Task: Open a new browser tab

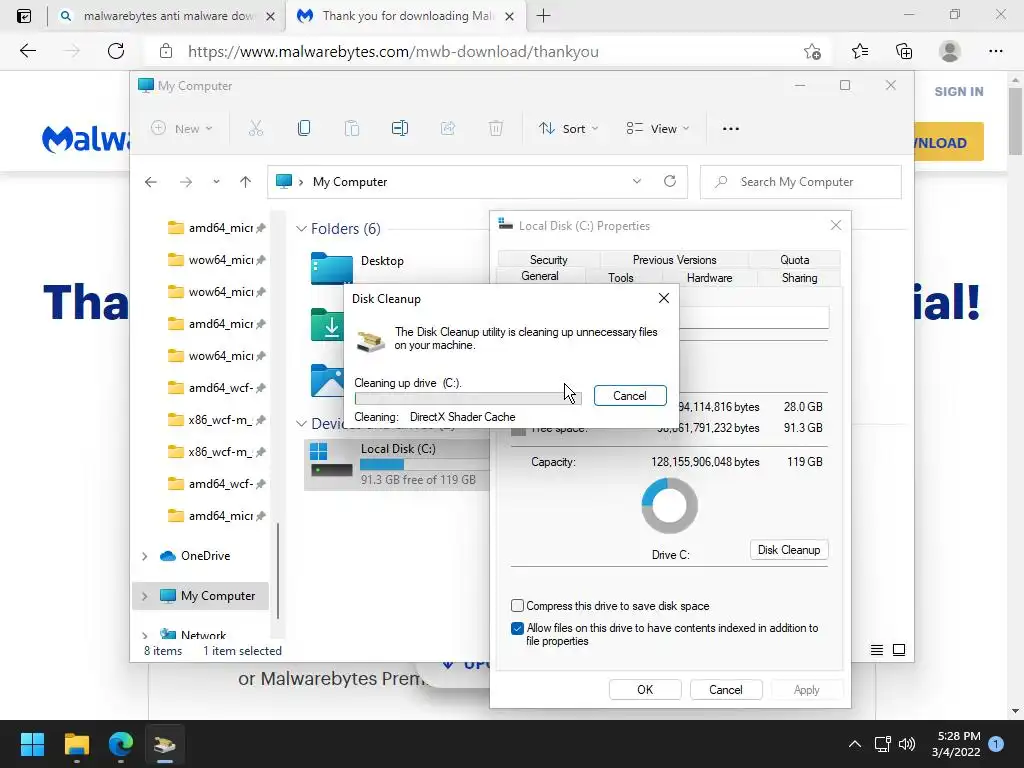Action: [543, 16]
